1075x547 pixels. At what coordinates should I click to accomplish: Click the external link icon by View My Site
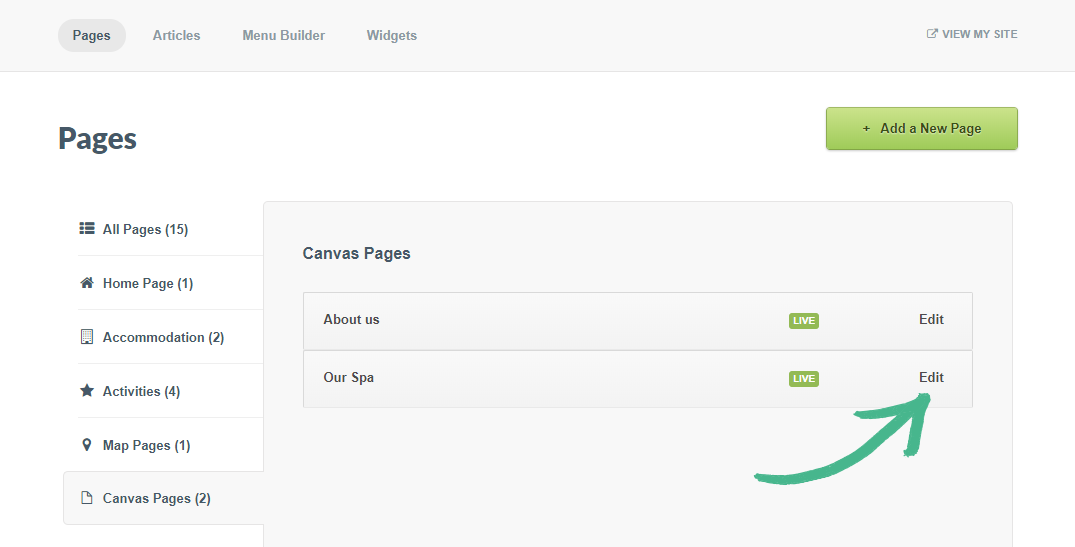932,34
